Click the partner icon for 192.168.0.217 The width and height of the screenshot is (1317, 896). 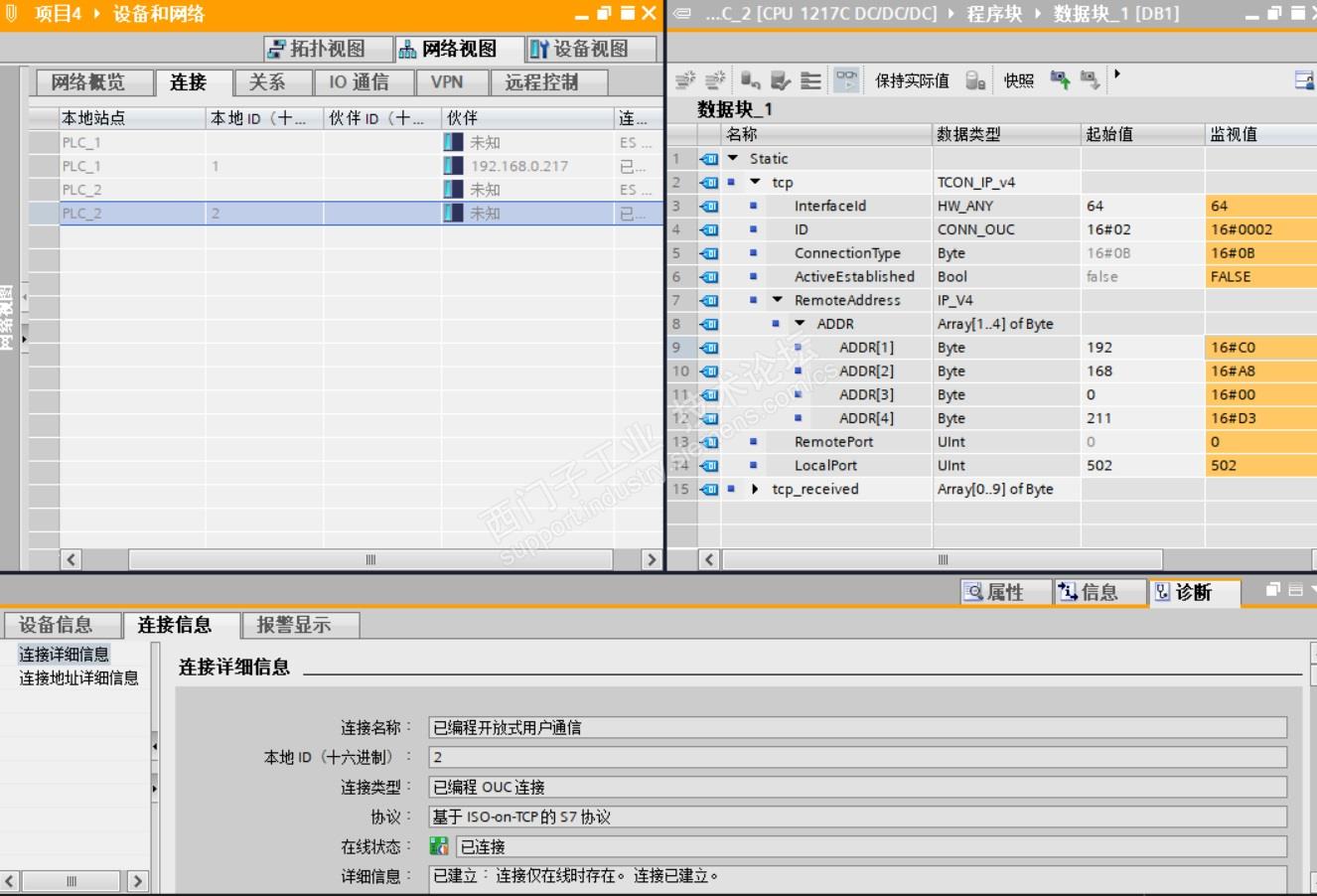coord(454,166)
